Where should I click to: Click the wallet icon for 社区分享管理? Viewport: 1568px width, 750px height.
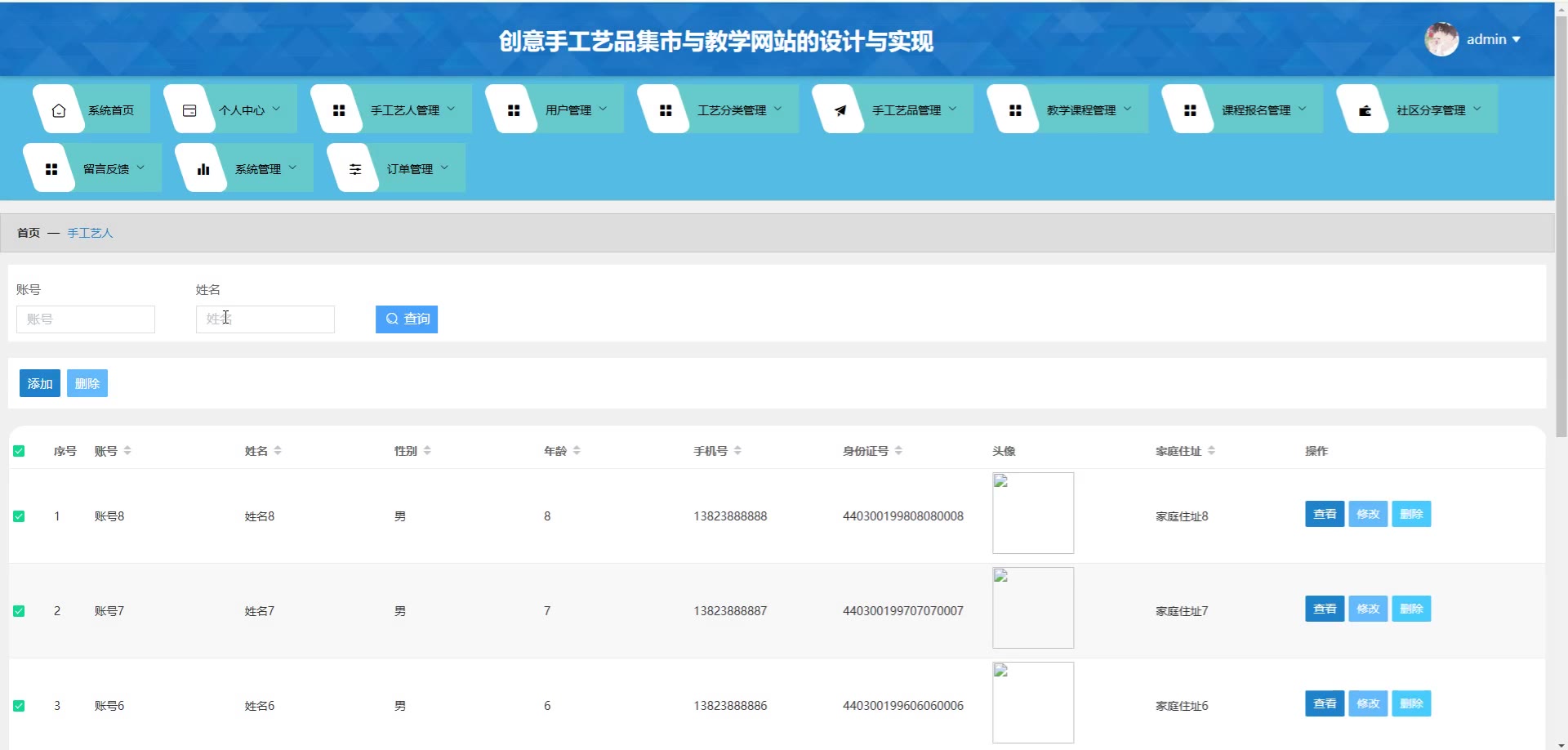[1364, 110]
